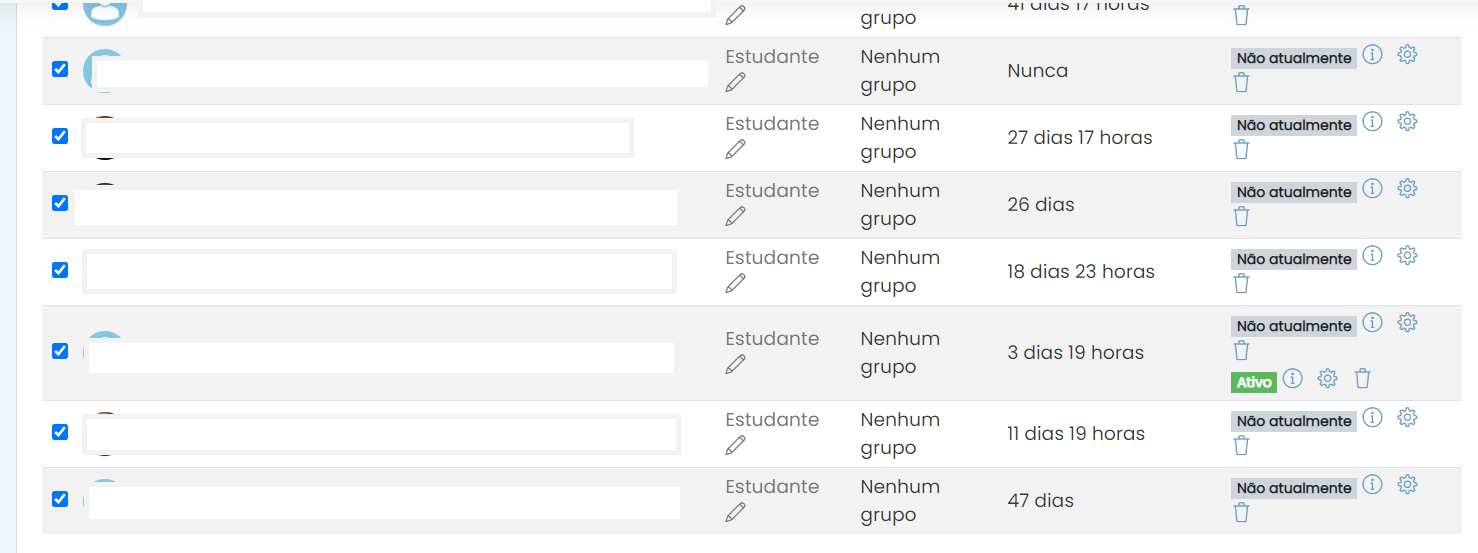Click trash icon beside the Ativo badge
Image resolution: width=1478 pixels, height=553 pixels.
1362,378
